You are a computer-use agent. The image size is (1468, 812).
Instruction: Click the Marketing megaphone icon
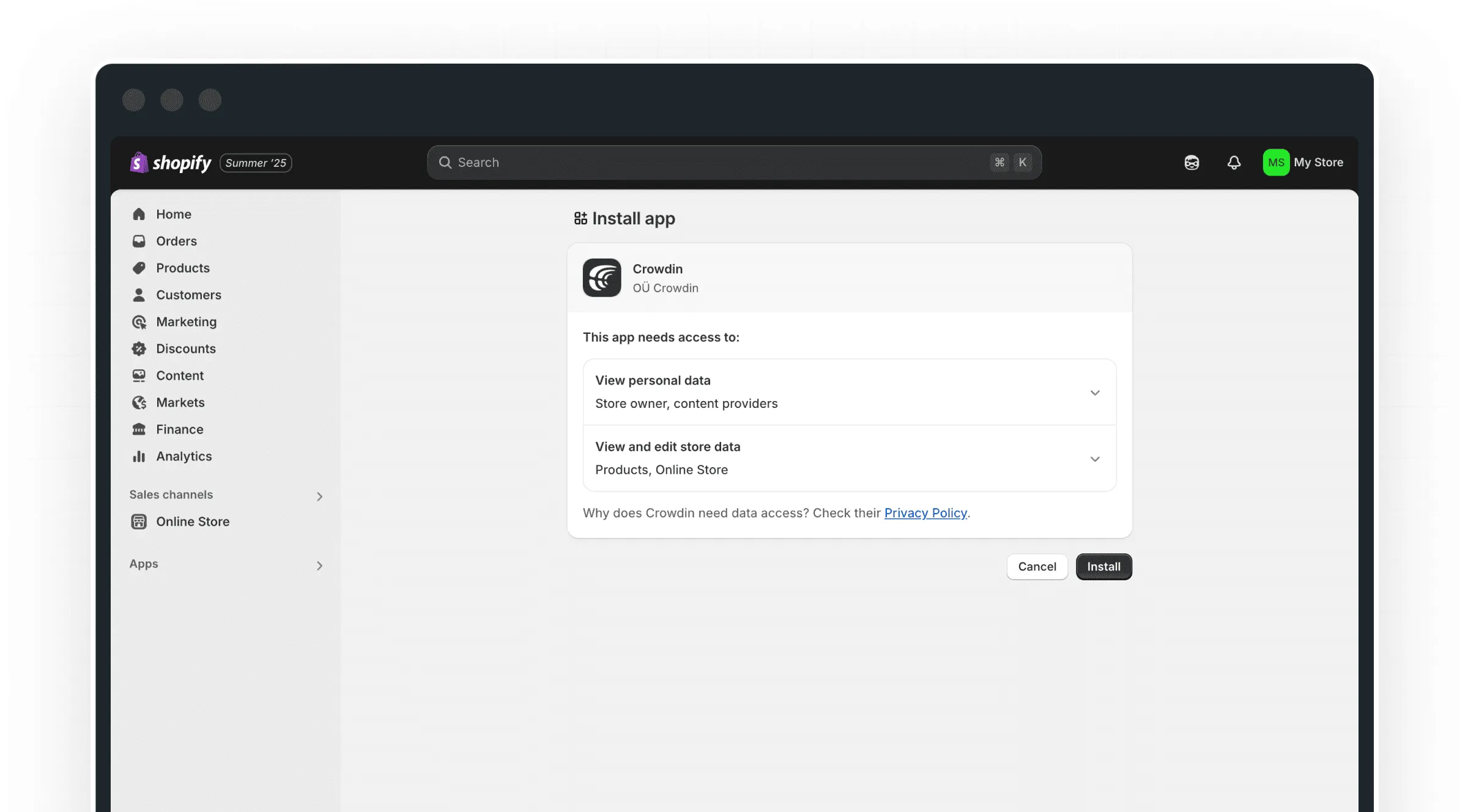pyautogui.click(x=139, y=322)
